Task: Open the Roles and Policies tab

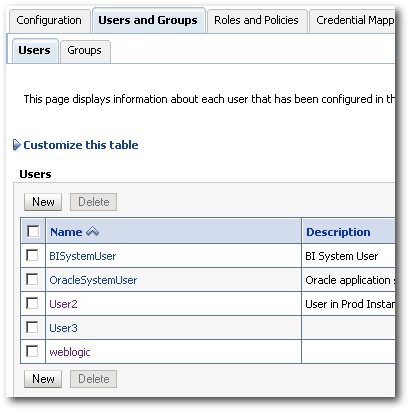Action: (257, 21)
